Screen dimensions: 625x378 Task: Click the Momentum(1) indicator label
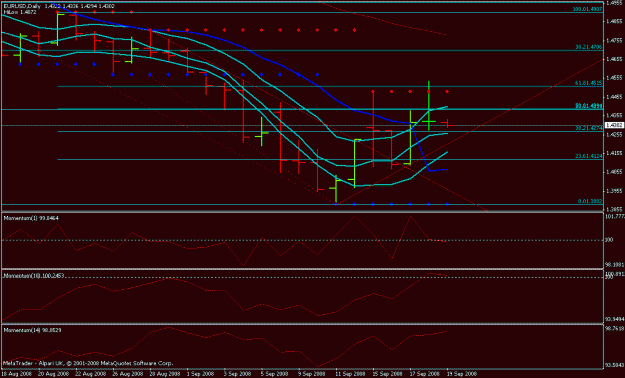pos(31,218)
